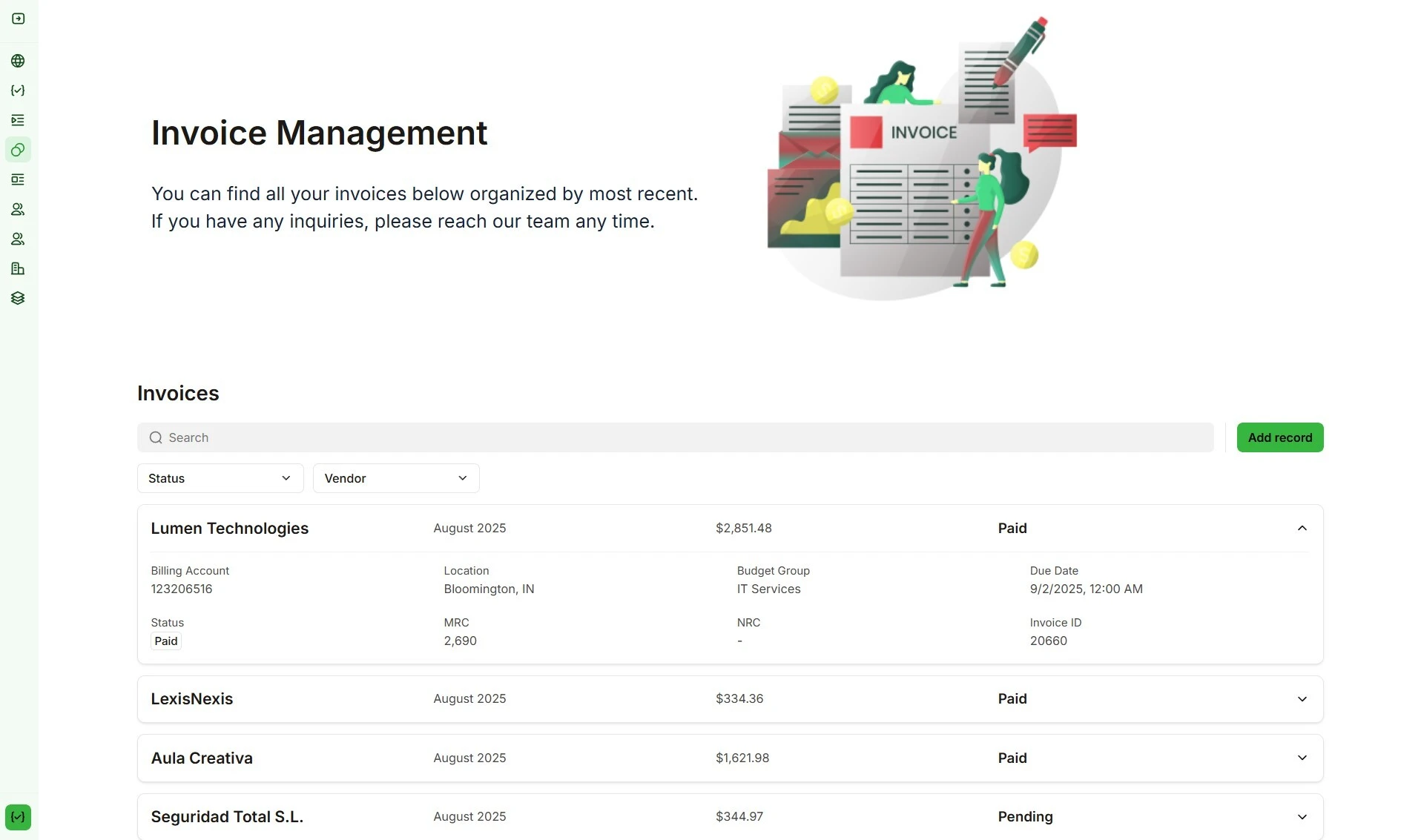This screenshot has height=840, width=1401.
Task: Click the Paid status badge in Lumen details
Action: coord(166,641)
